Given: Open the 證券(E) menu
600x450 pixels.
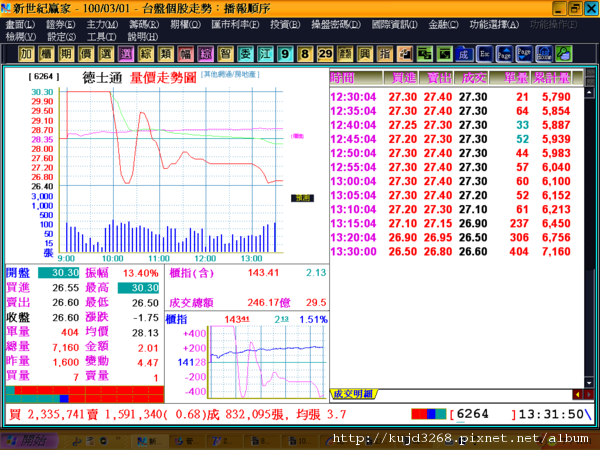Looking at the screenshot, I should (60, 24).
